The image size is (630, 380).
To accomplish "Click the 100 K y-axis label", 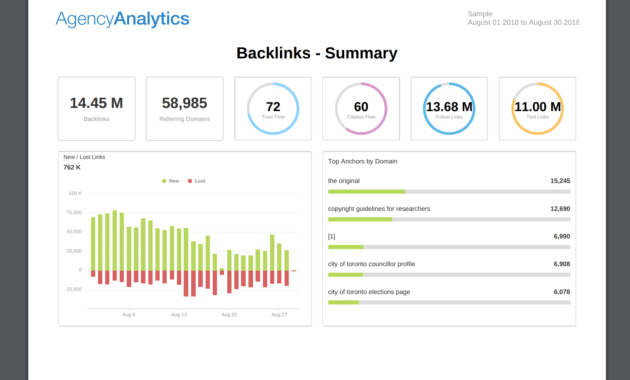I will click(75, 193).
